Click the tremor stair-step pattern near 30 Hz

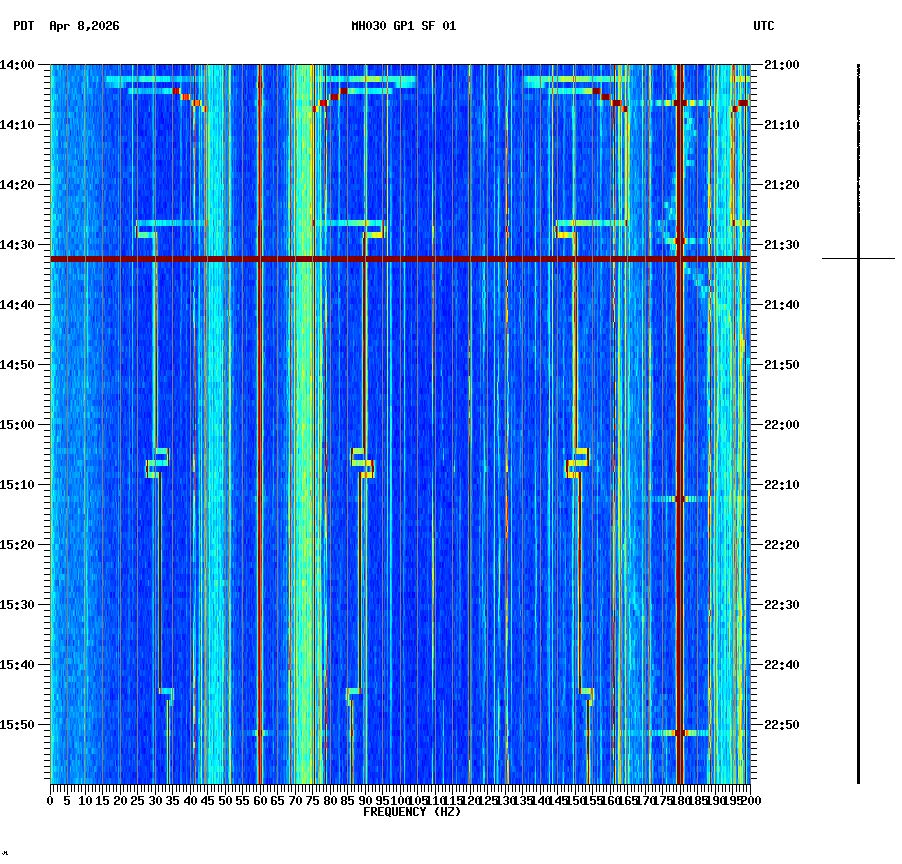pyautogui.click(x=155, y=465)
